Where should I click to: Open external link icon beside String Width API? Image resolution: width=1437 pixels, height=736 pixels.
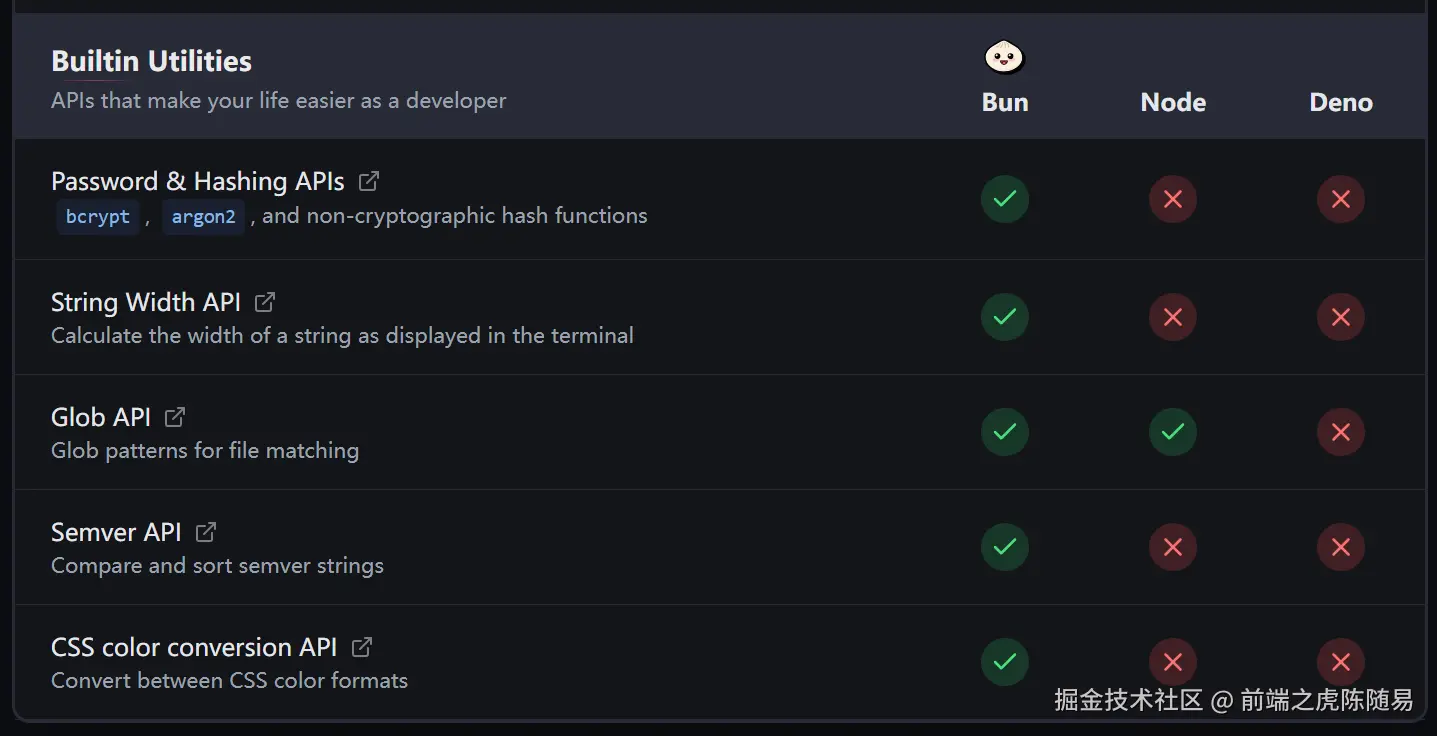[x=265, y=302]
